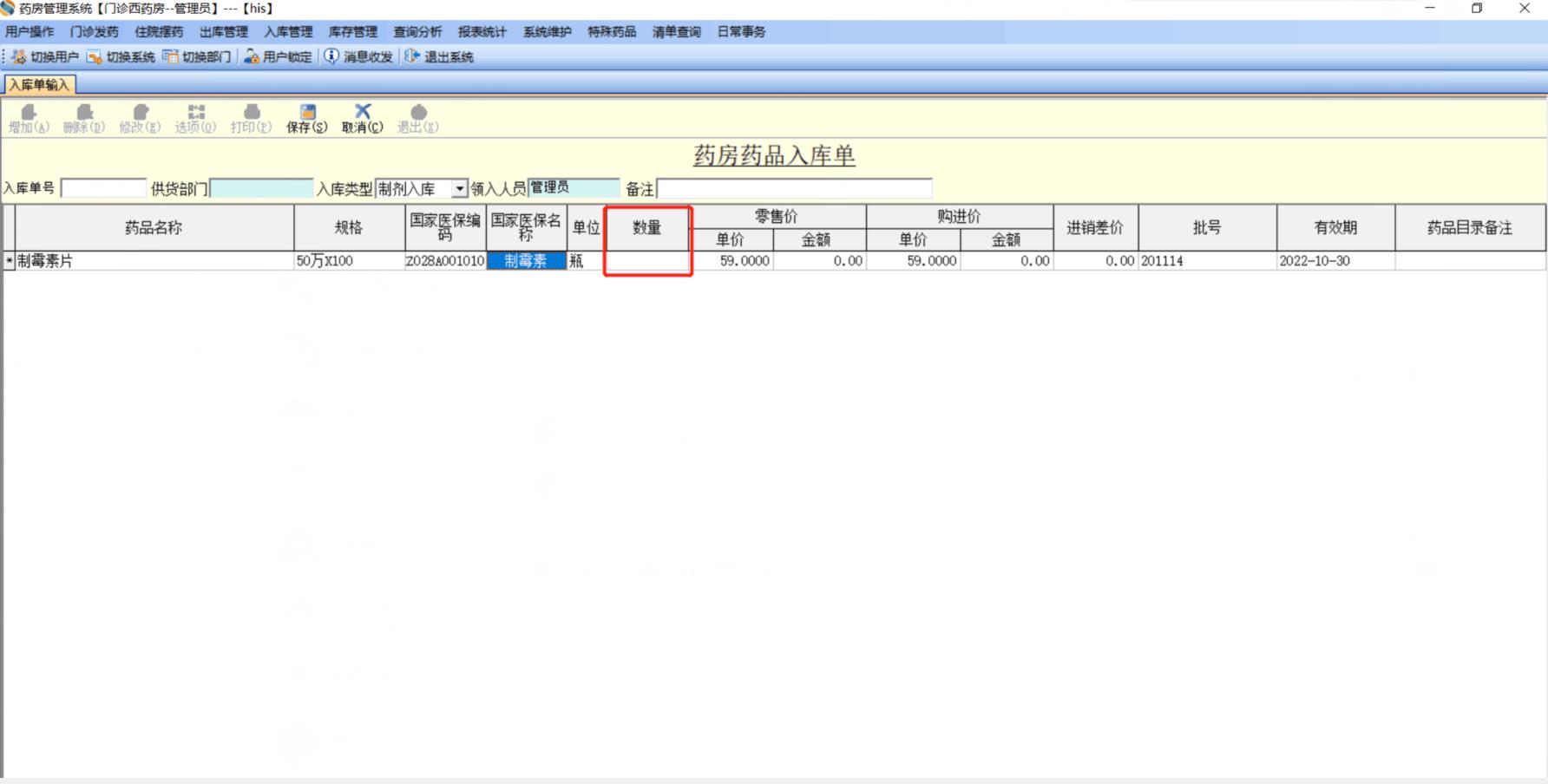Click the expiry date 2022-10-30 cell
Screen dimensions: 1548x784
1335,261
